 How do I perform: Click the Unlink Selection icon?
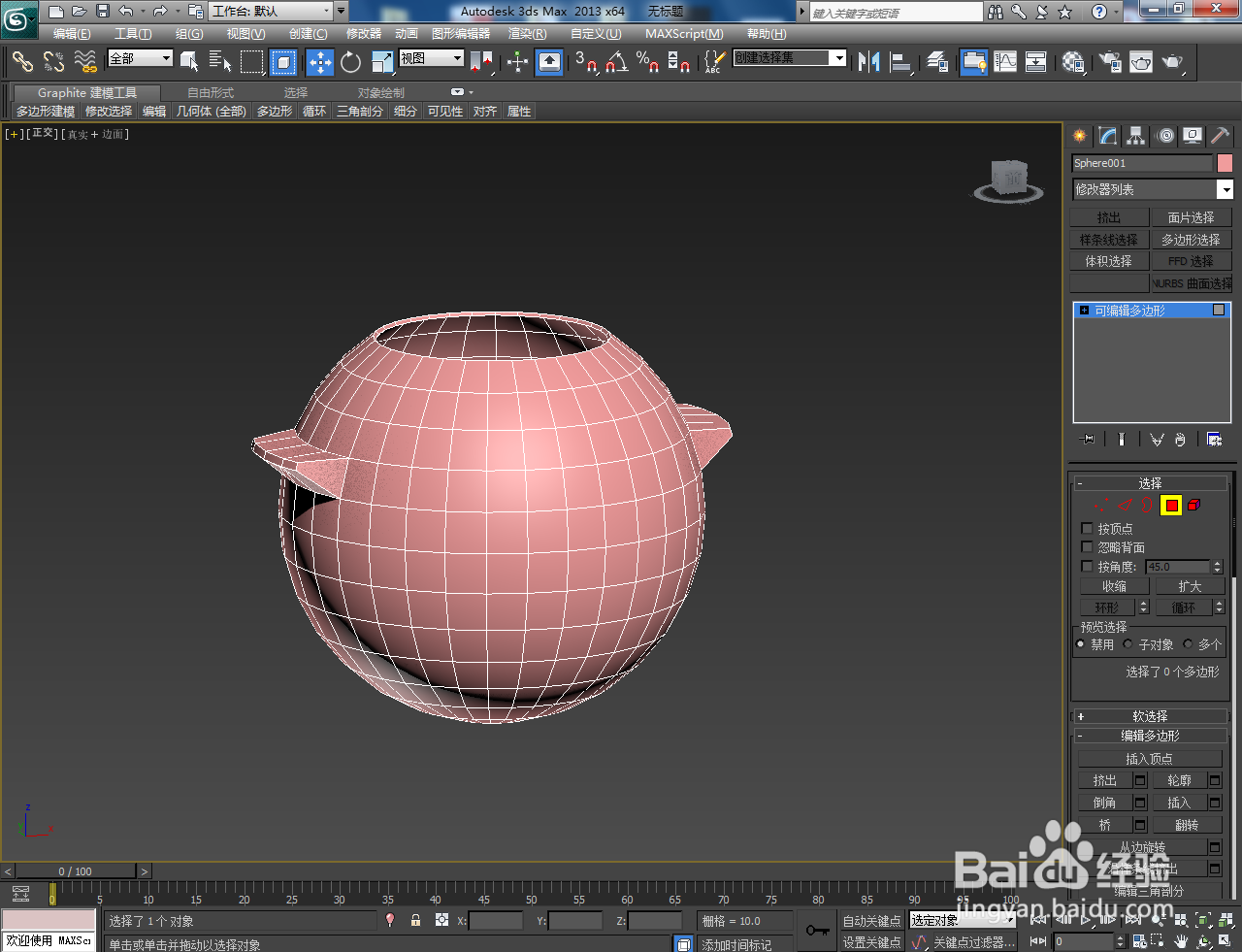click(53, 62)
